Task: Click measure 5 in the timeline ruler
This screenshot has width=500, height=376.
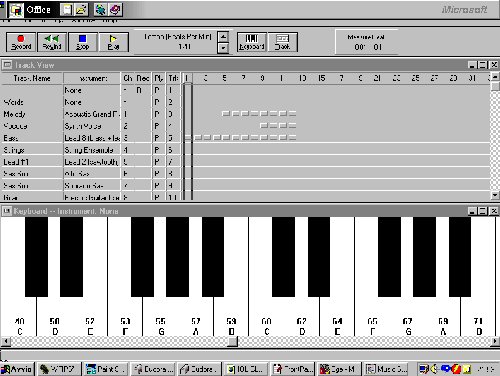Action: click(224, 78)
